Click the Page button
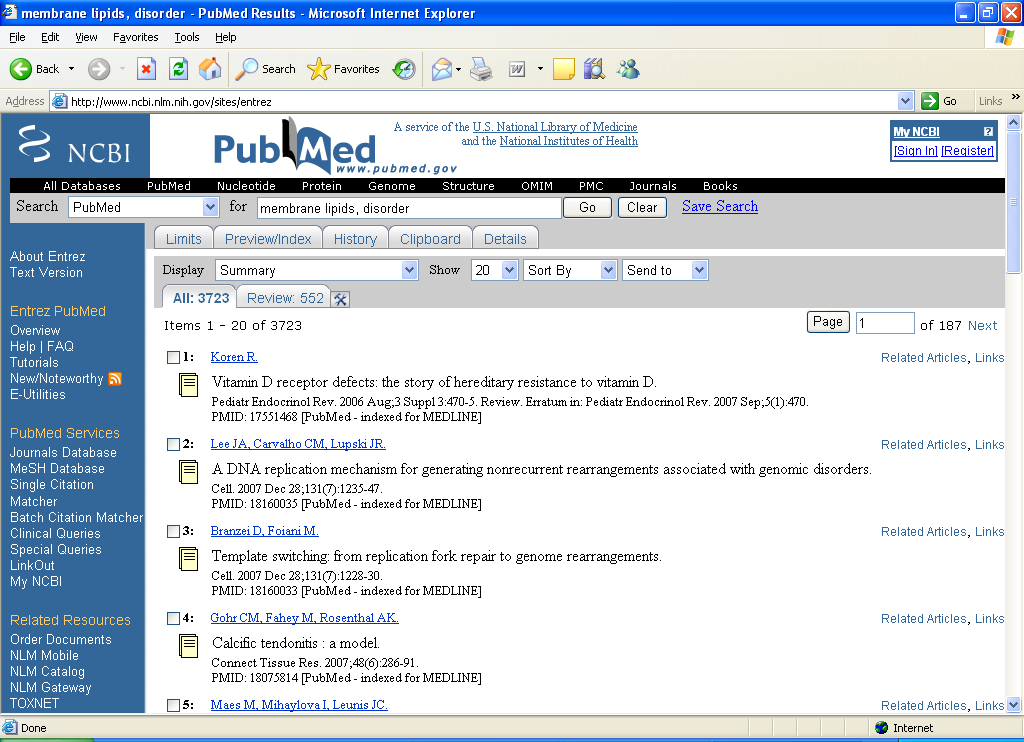The height and width of the screenshot is (742, 1024). tap(827, 322)
